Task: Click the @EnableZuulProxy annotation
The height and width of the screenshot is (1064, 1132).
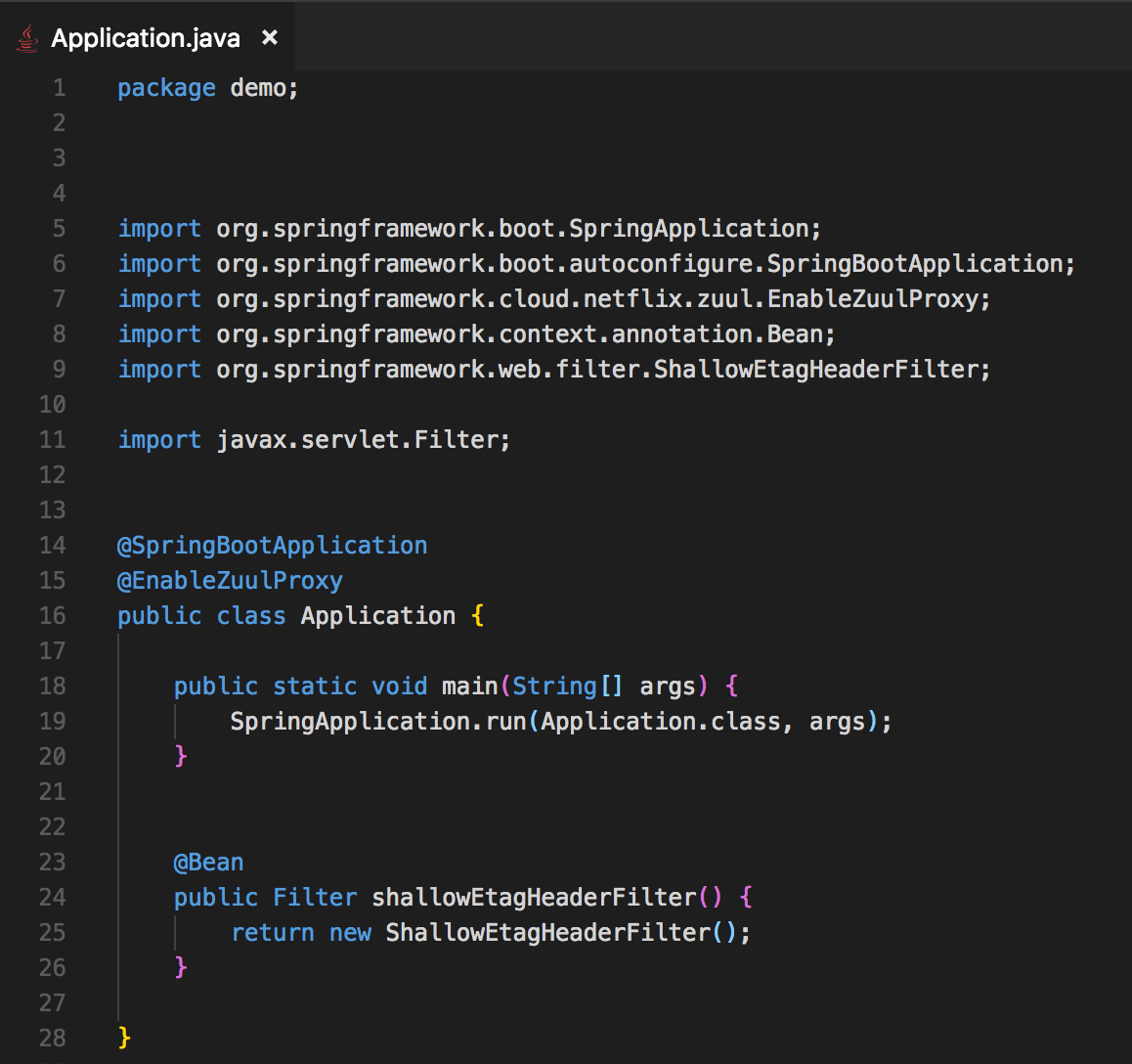Action: point(230,581)
